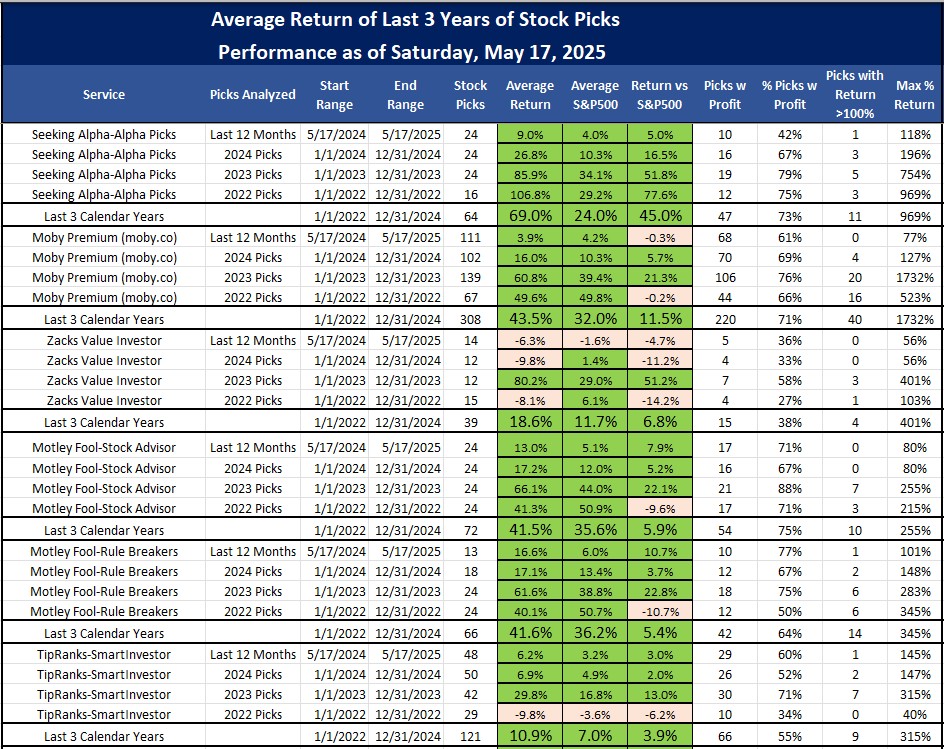Click the 'Picks Analyzed' column header
Screen dimensions: 944x749
coord(253,95)
